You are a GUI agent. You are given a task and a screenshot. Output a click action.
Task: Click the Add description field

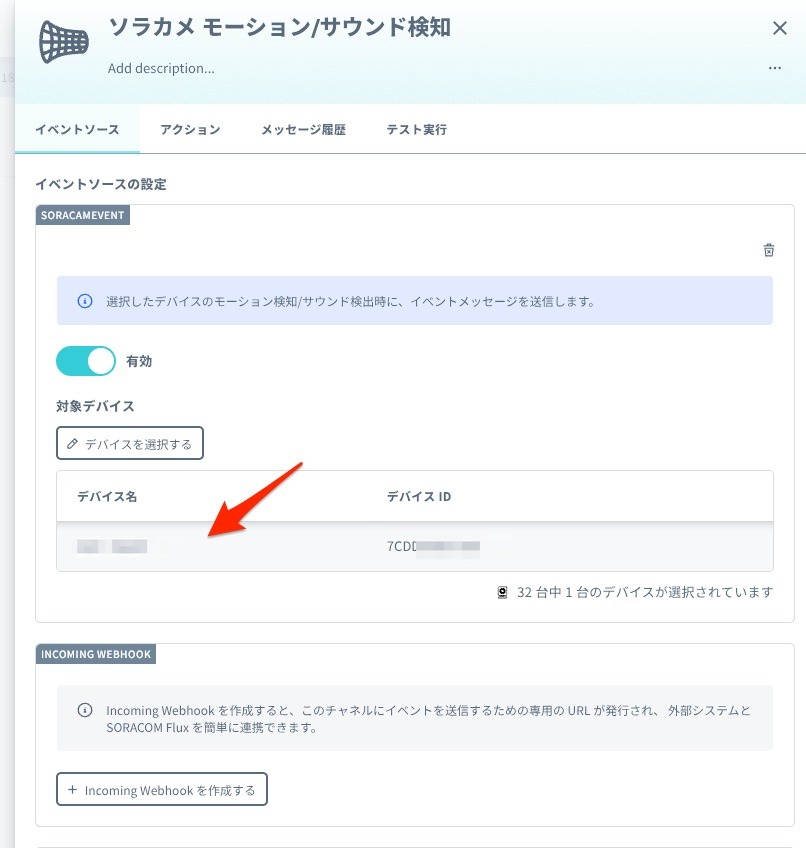tap(161, 69)
